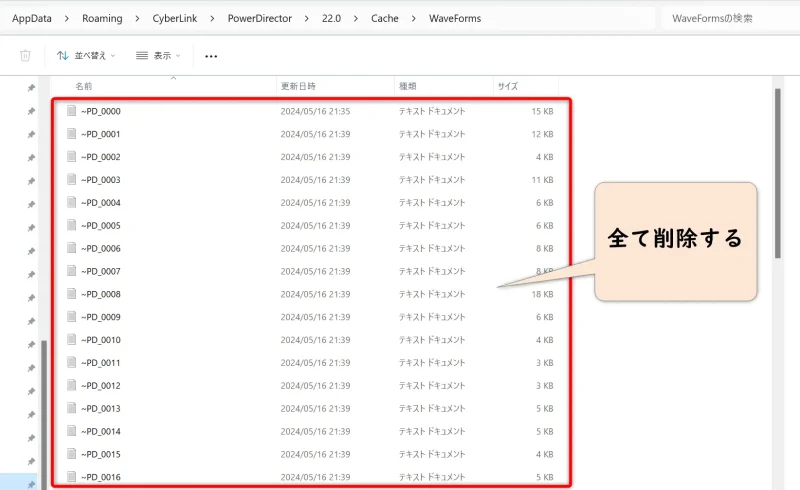Select the file icon of ~PD_0016
This screenshot has height=490, width=800.
pyautogui.click(x=71, y=477)
